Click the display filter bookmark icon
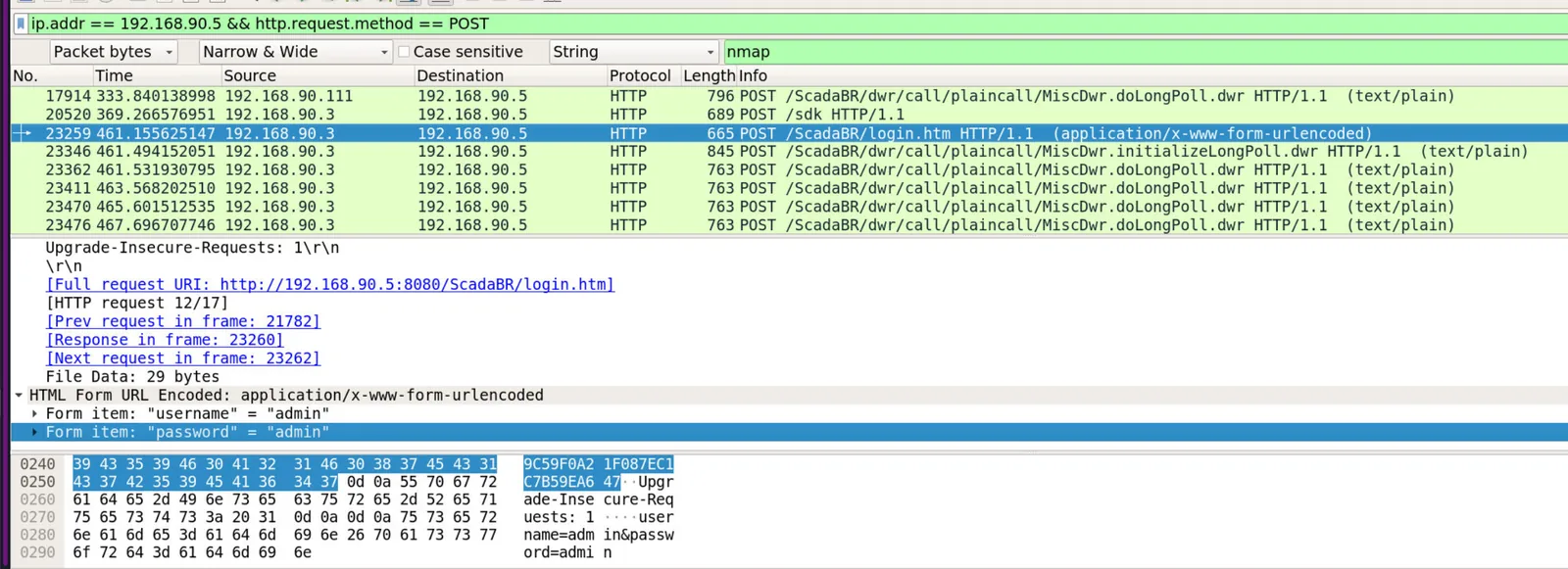Image resolution: width=1568 pixels, height=569 pixels. coord(21,24)
